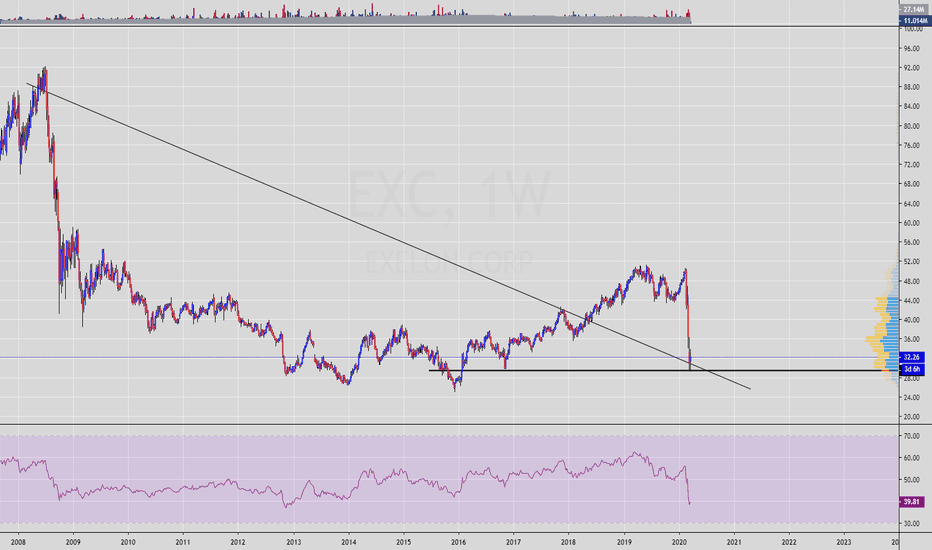Click the RSI value label 39.81

tap(912, 502)
